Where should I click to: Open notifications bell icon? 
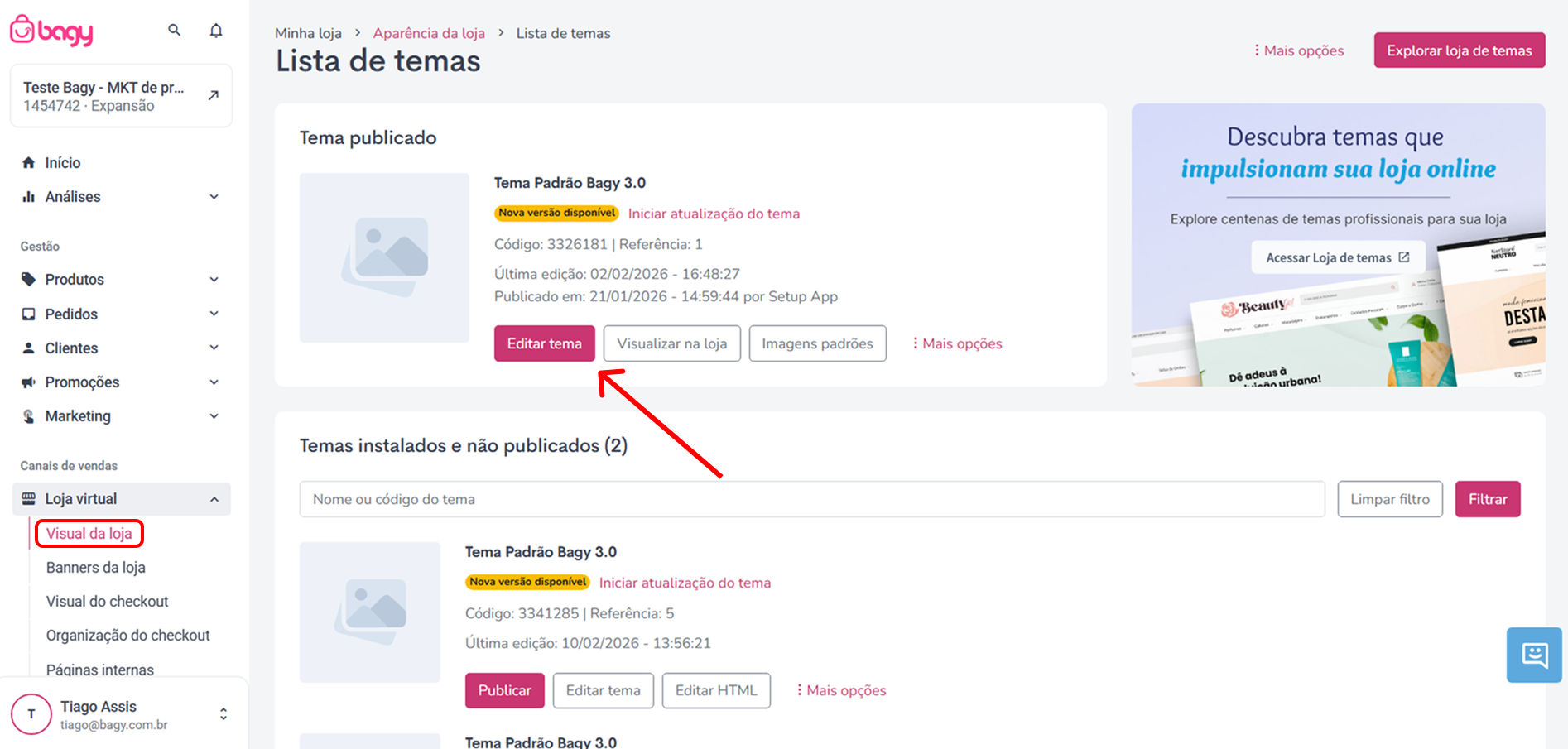[216, 31]
